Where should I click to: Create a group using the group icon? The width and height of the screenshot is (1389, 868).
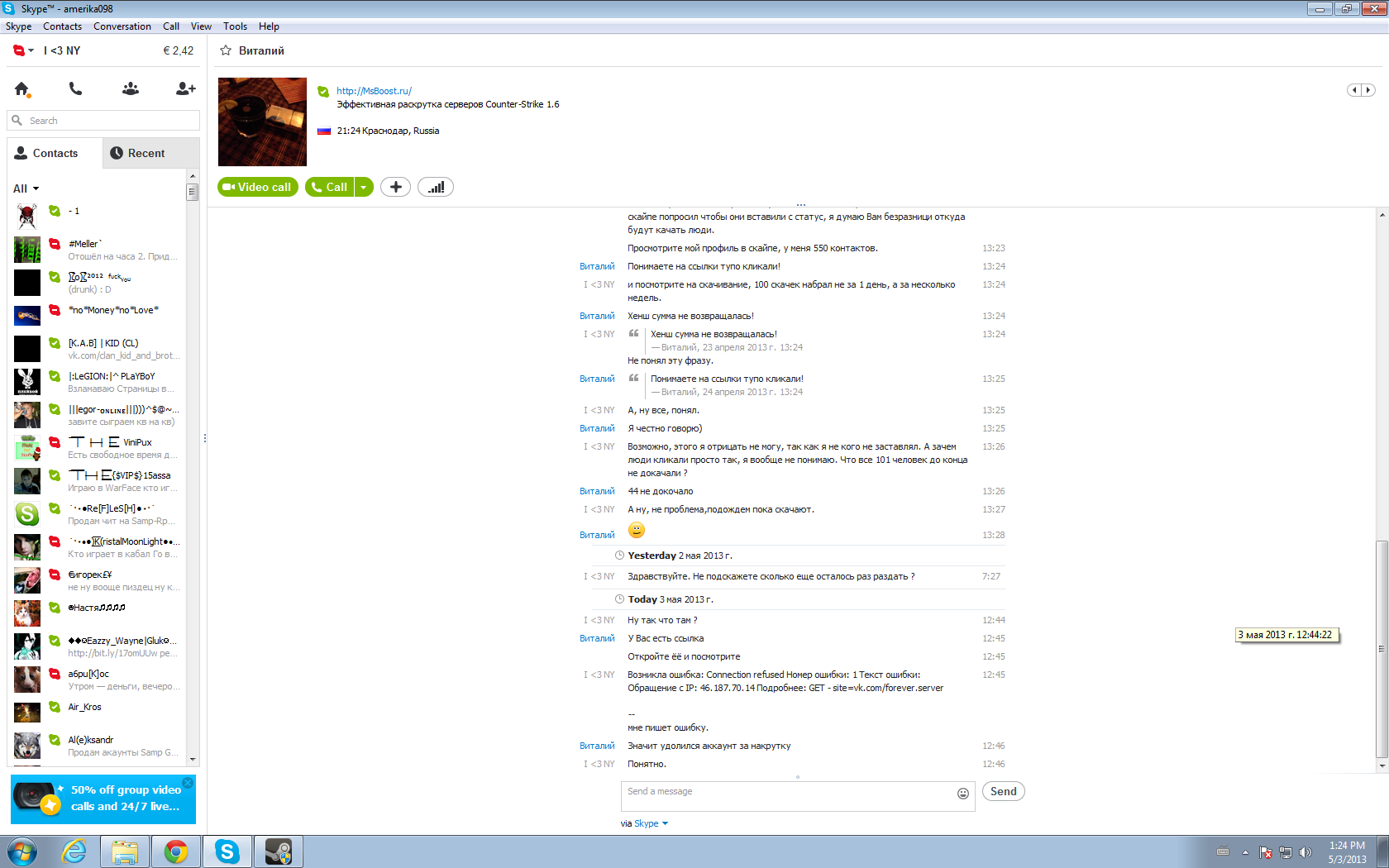pyautogui.click(x=131, y=88)
